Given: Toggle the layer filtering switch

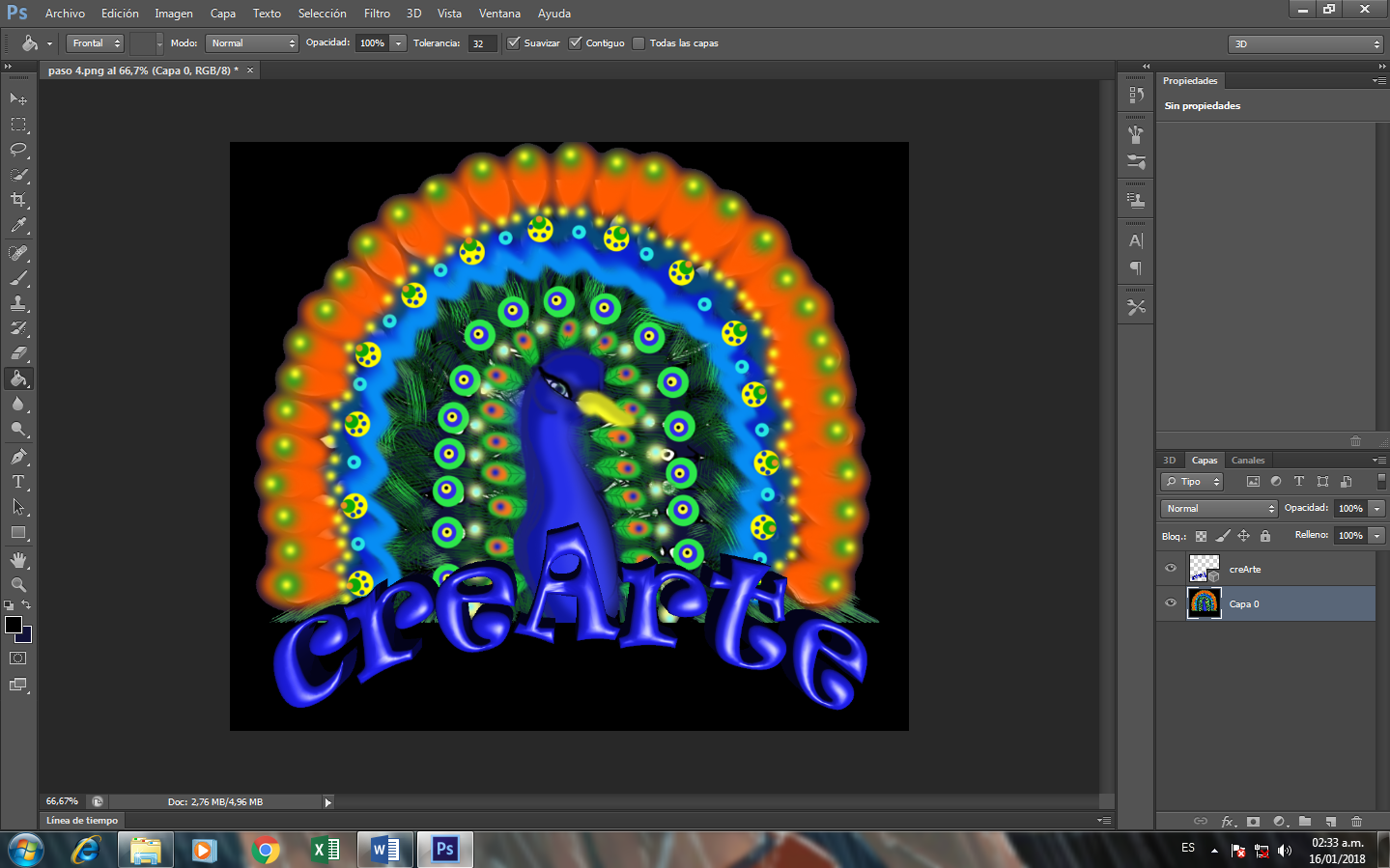Looking at the screenshot, I should (1381, 481).
